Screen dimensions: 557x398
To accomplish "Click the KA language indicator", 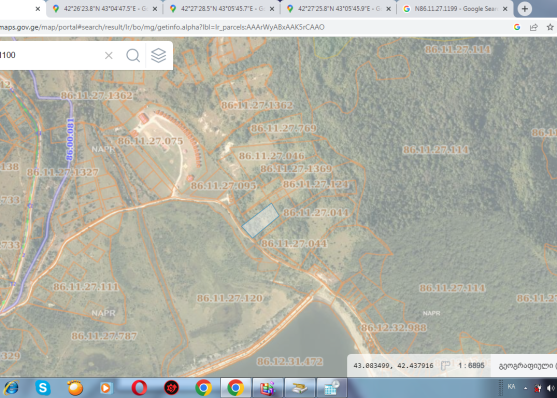I will pyautogui.click(x=511, y=387).
